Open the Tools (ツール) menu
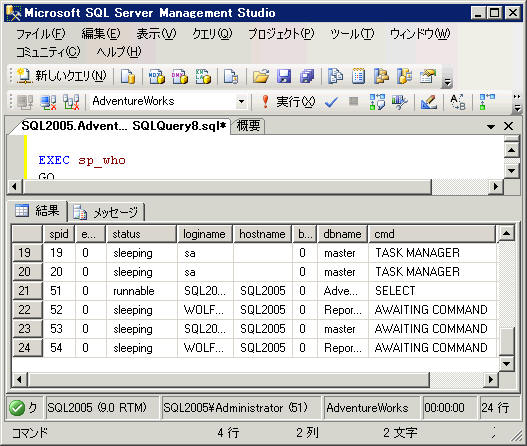 click(x=352, y=34)
